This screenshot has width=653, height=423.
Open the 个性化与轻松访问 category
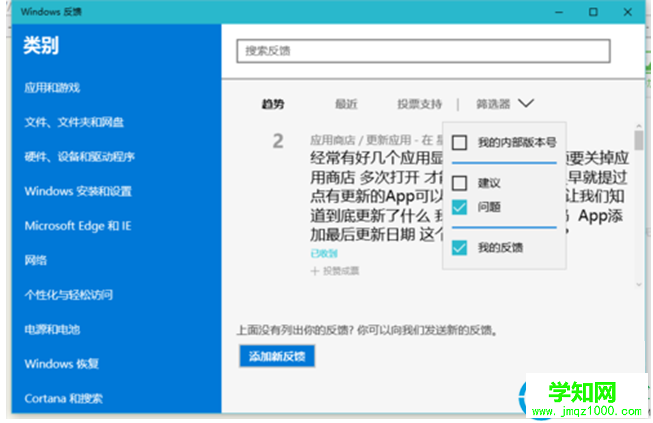point(69,295)
